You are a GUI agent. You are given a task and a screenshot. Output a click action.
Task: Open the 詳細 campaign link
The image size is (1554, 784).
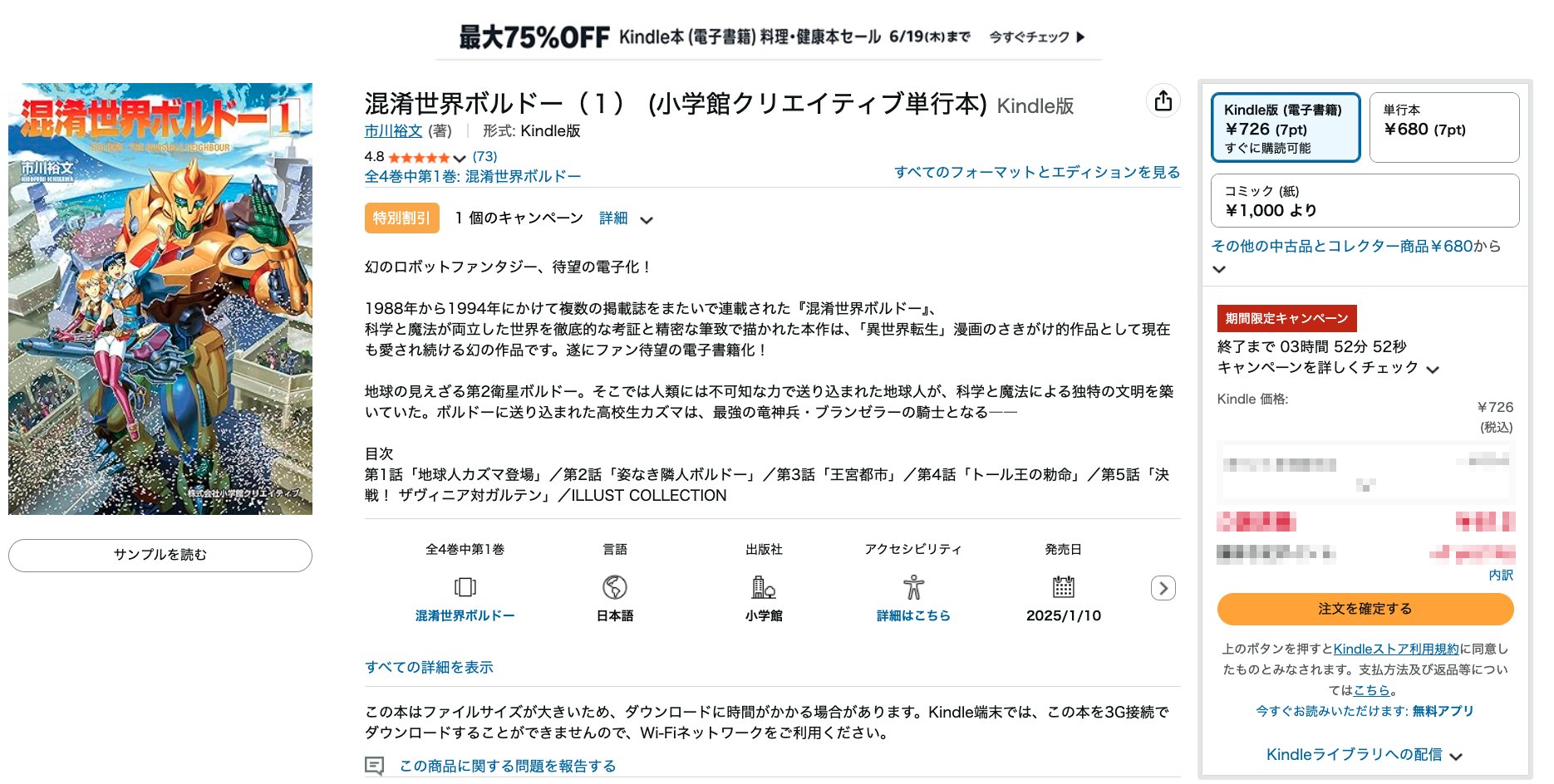point(613,218)
